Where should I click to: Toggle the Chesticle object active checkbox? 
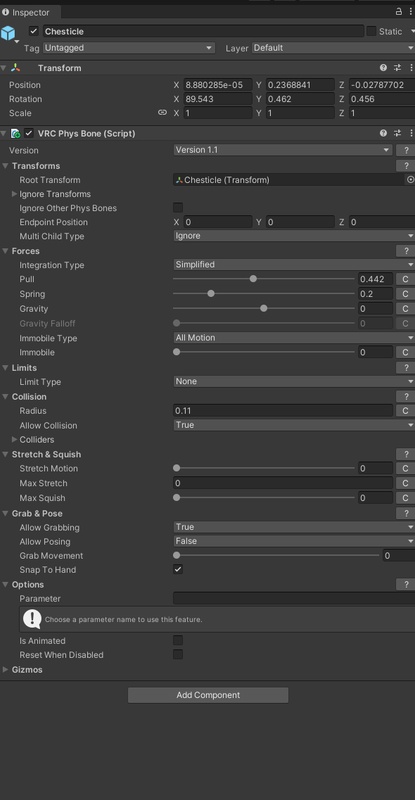[34, 31]
